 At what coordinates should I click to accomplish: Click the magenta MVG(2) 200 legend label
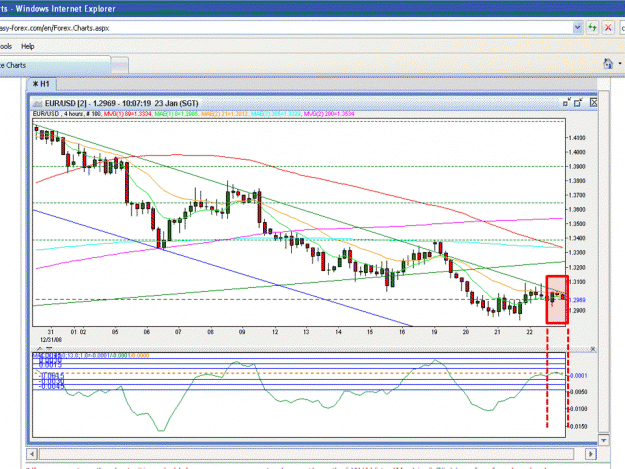[329, 114]
